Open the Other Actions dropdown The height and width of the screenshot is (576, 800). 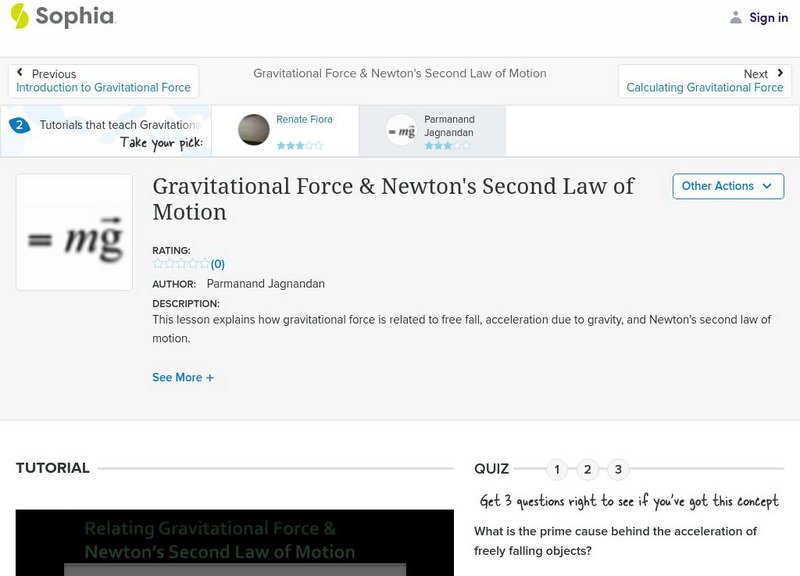pyautogui.click(x=726, y=186)
